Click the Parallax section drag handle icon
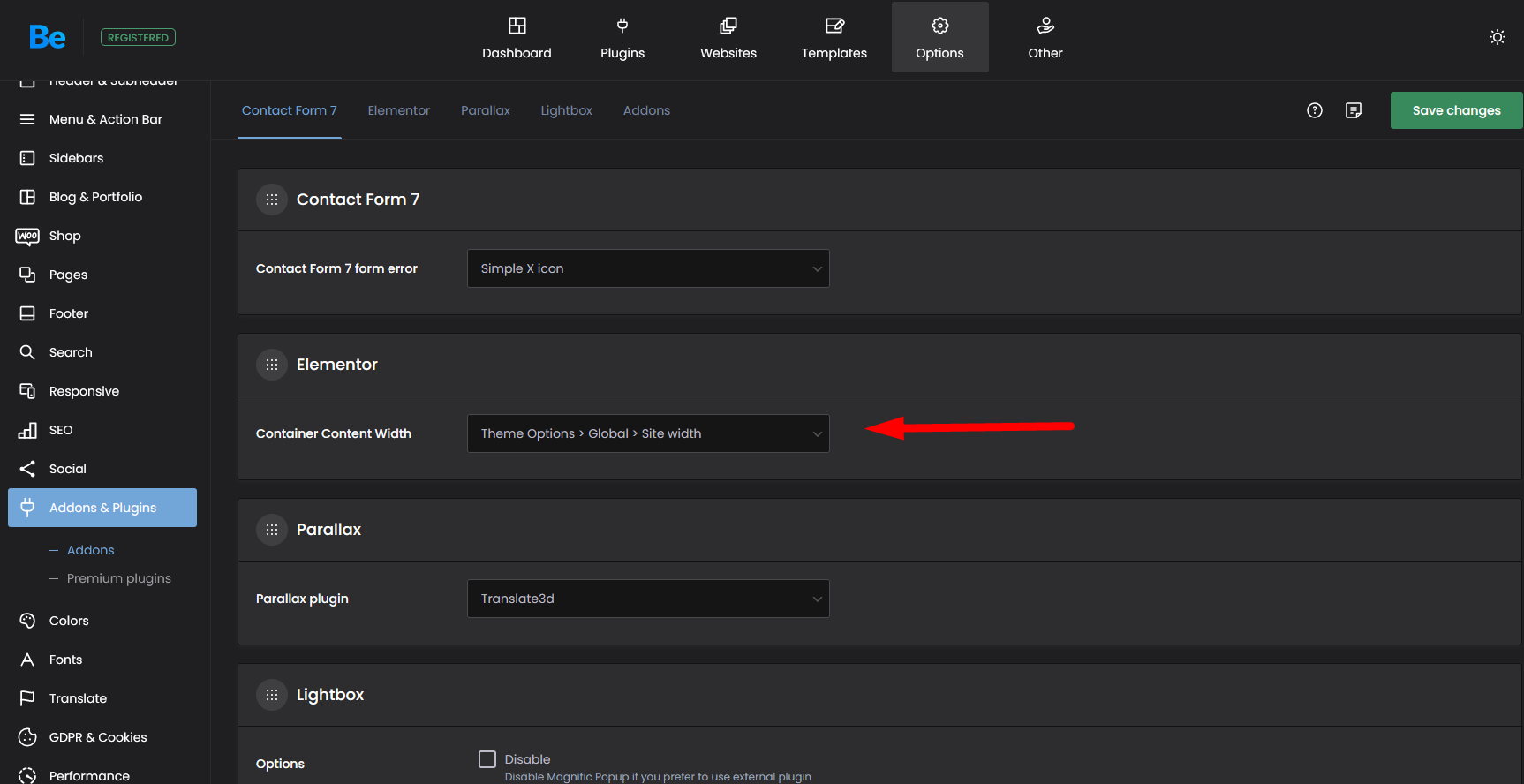 coord(272,530)
